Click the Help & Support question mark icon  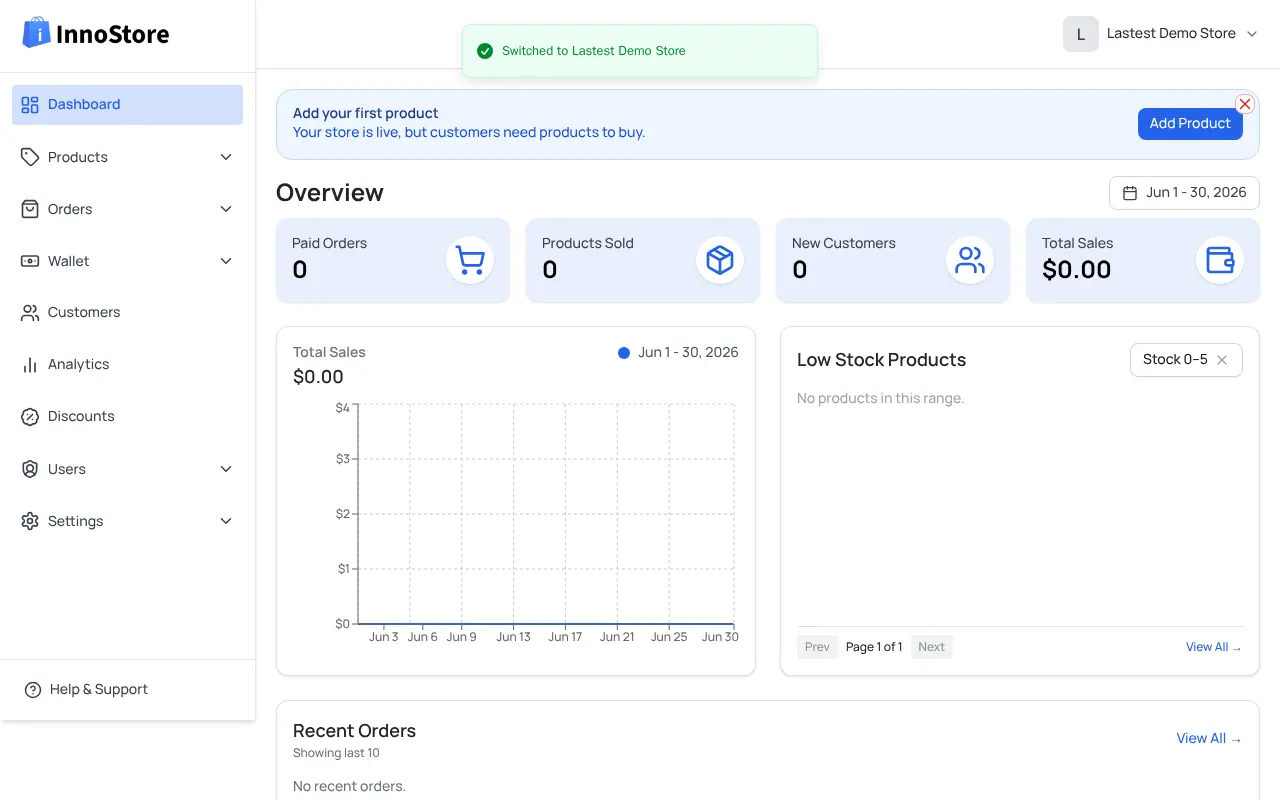33,690
